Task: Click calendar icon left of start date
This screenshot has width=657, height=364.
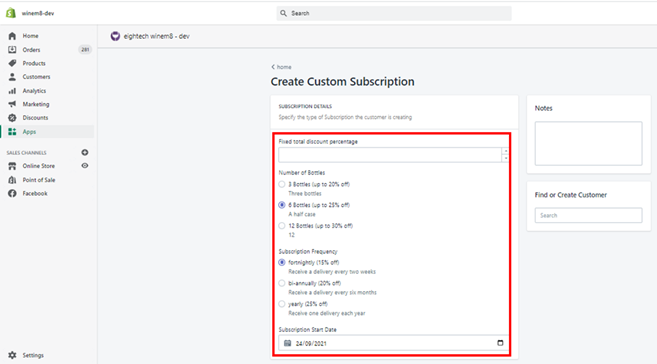Action: (x=287, y=343)
